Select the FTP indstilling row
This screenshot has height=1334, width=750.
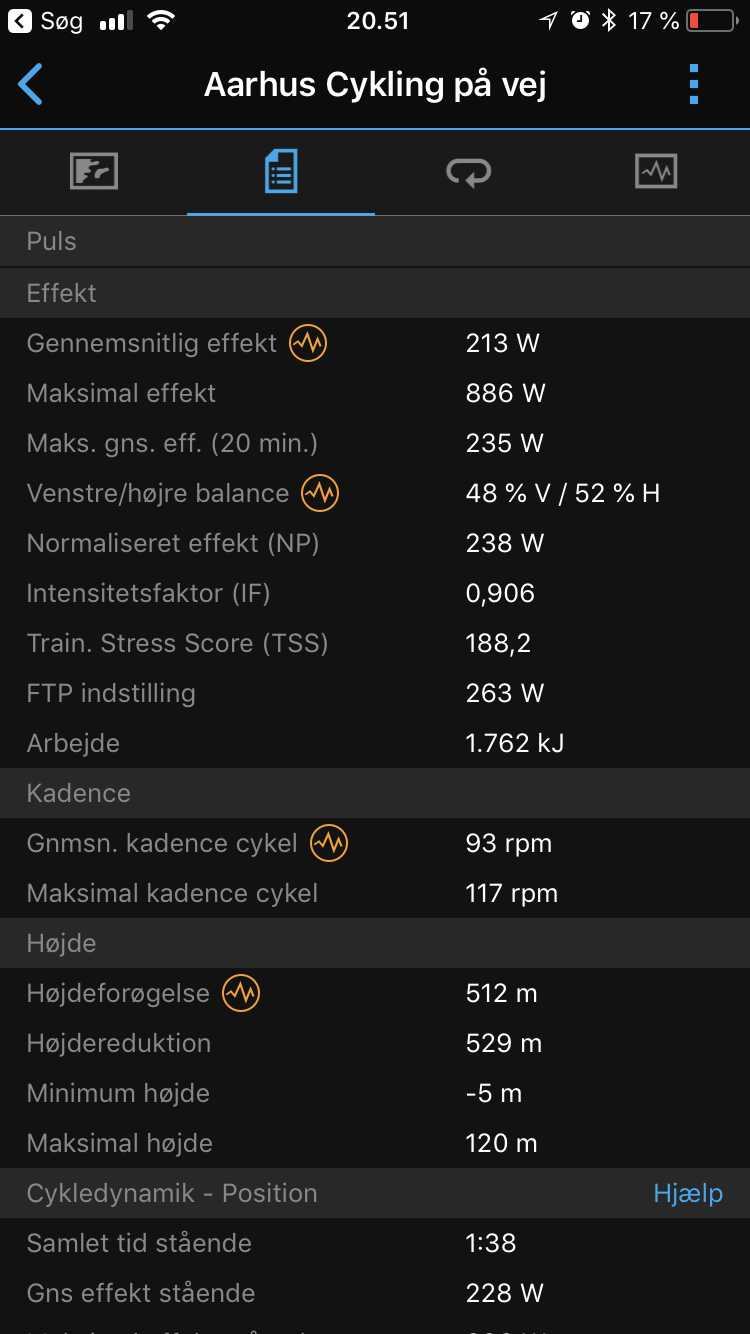coord(375,693)
